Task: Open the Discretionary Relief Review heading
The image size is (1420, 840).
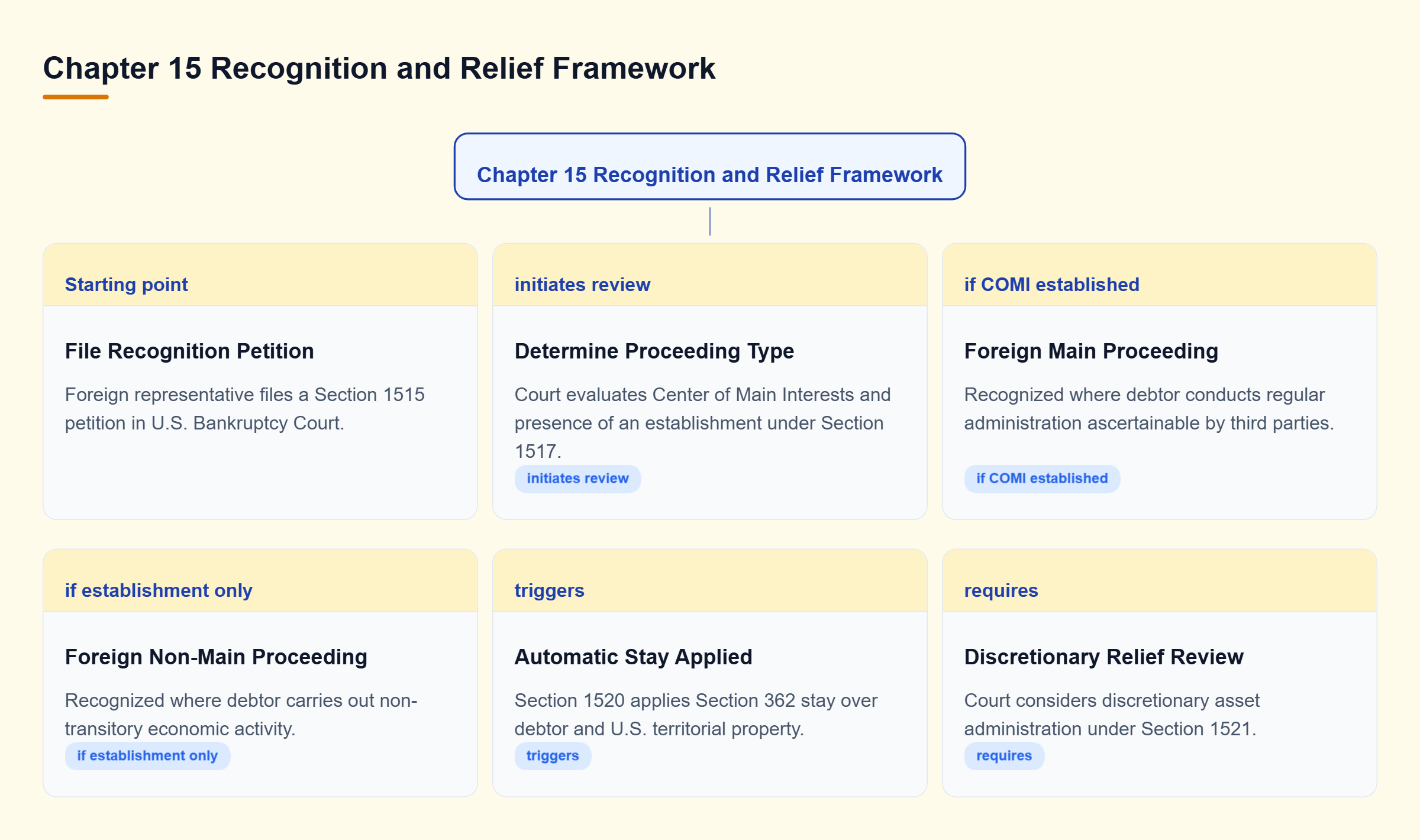Action: click(1103, 657)
